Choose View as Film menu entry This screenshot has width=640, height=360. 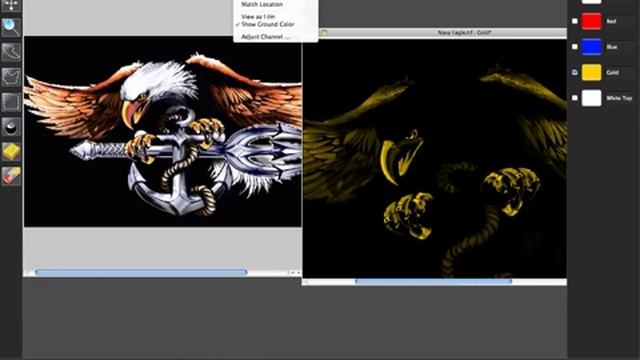tap(258, 16)
